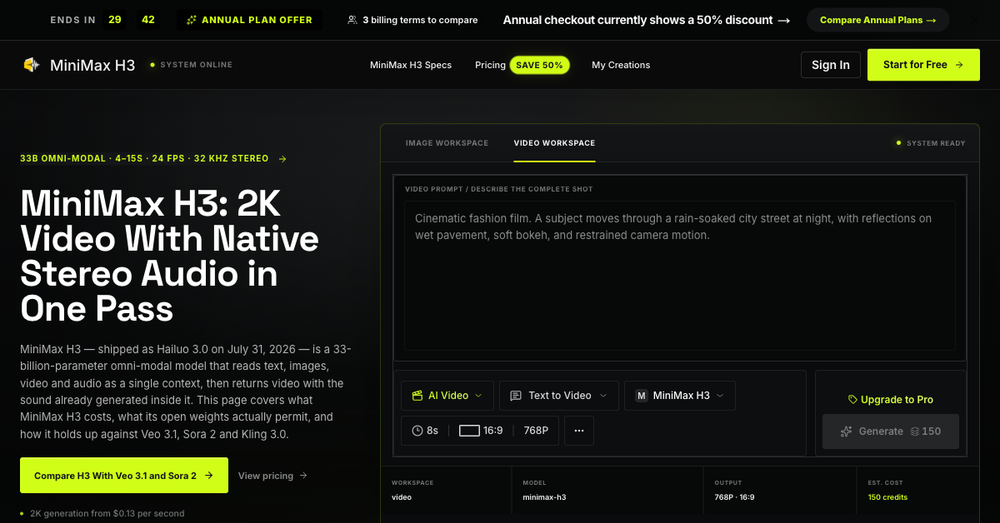The image size is (1000, 523).
Task: Click the Text to Video mode icon
Action: coord(516,395)
